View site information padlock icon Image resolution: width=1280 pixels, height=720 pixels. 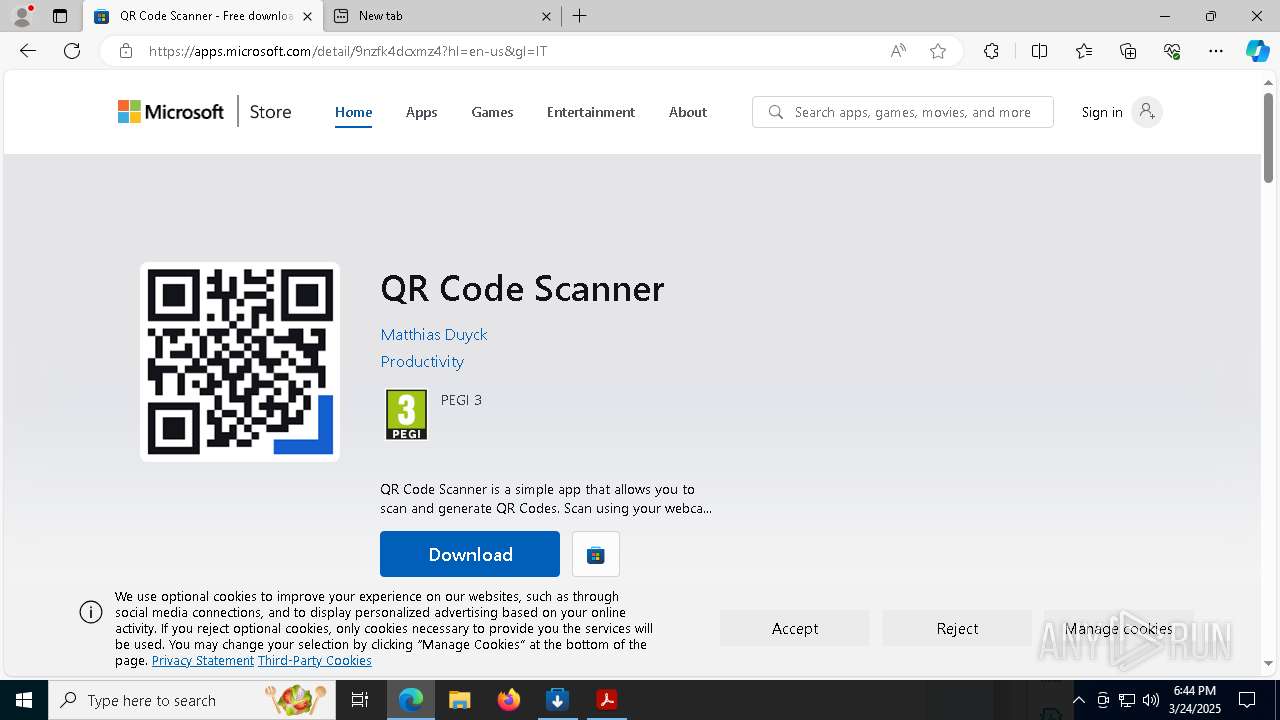tap(126, 51)
